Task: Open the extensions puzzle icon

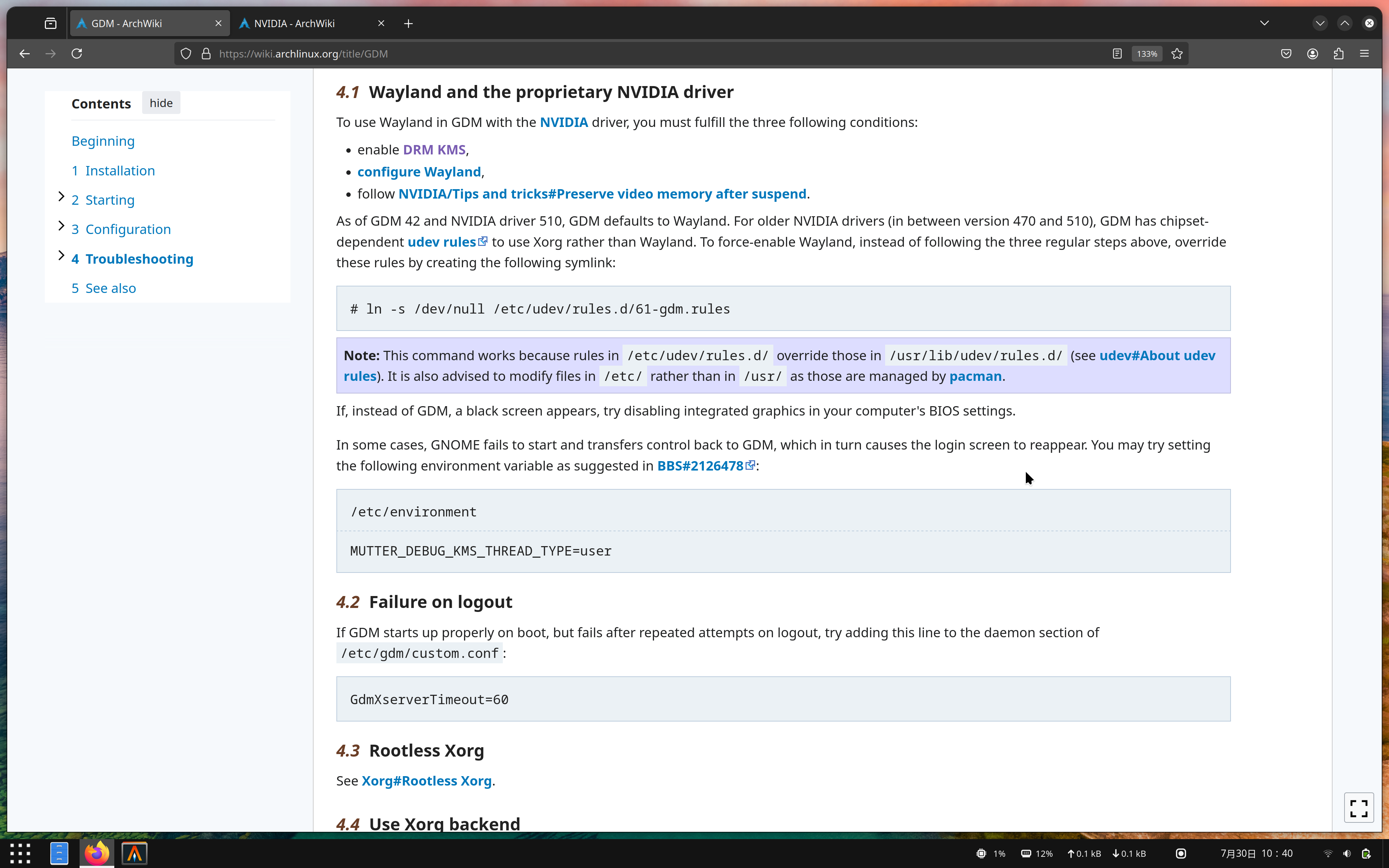Action: (x=1338, y=54)
